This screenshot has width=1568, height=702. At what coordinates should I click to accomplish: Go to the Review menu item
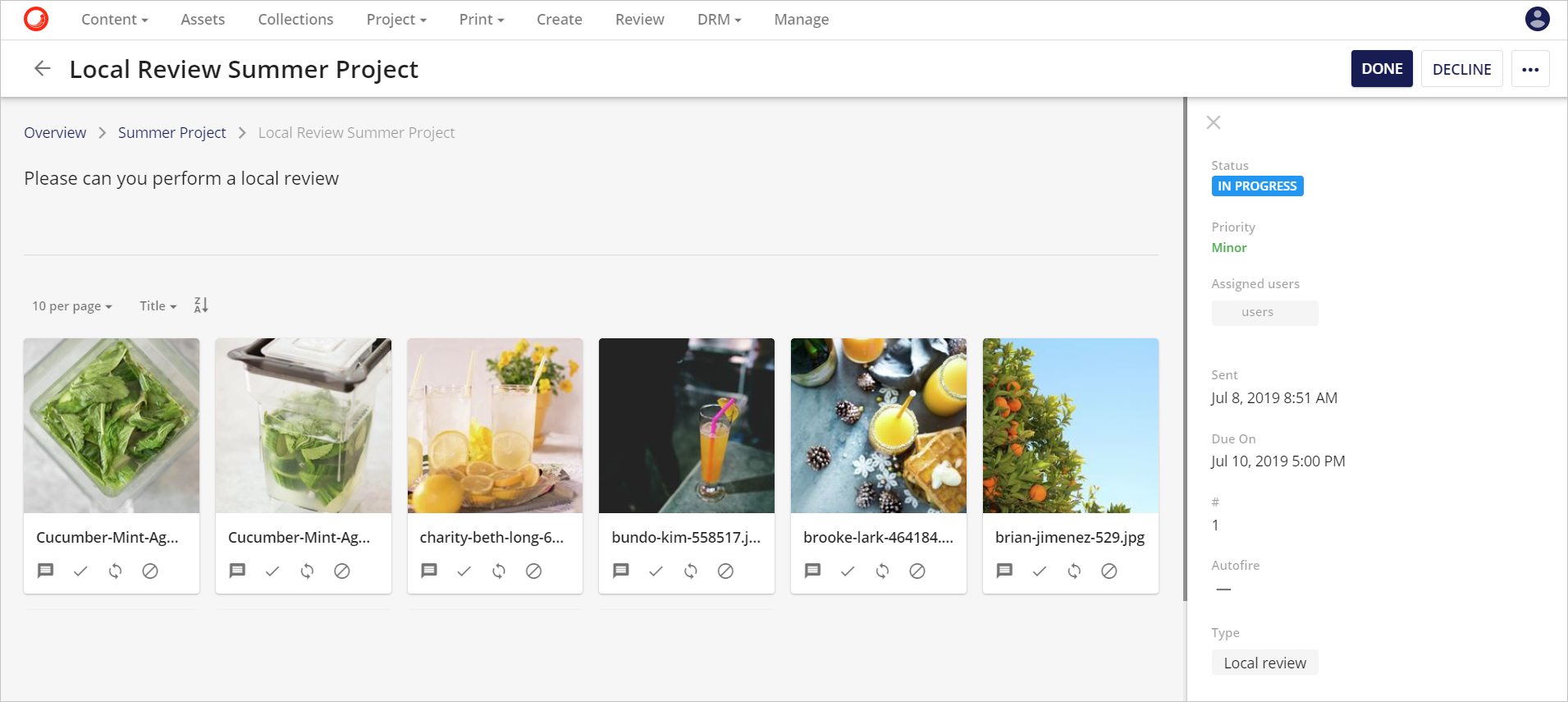point(639,20)
